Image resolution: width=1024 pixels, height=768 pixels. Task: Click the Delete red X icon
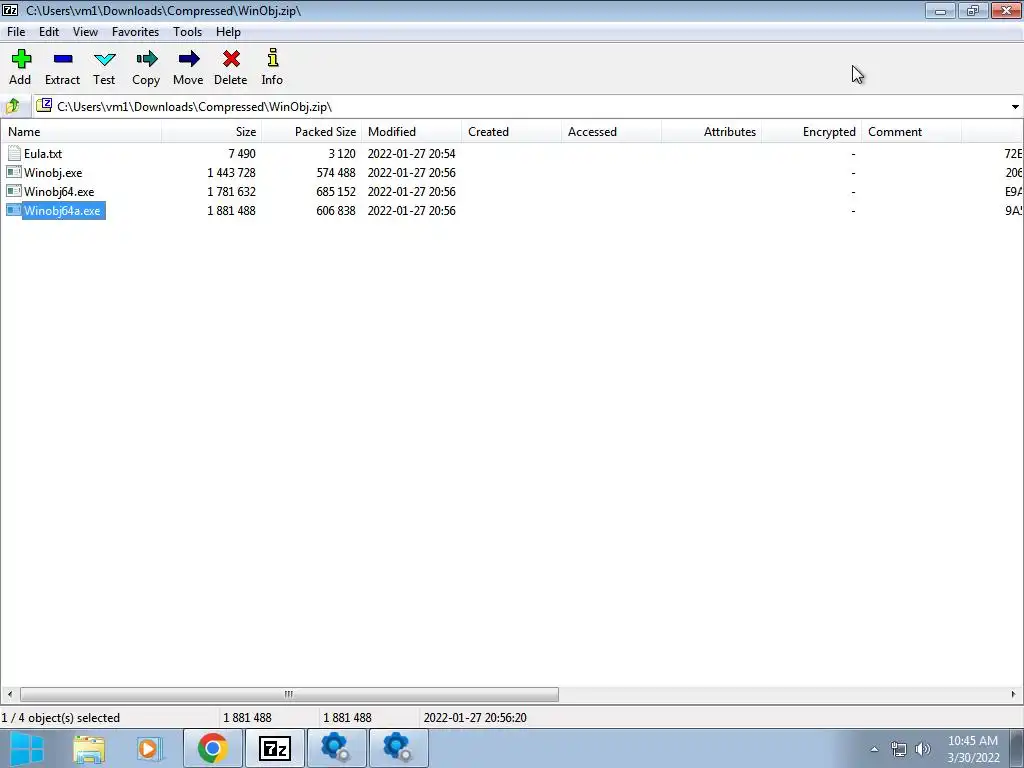click(231, 59)
